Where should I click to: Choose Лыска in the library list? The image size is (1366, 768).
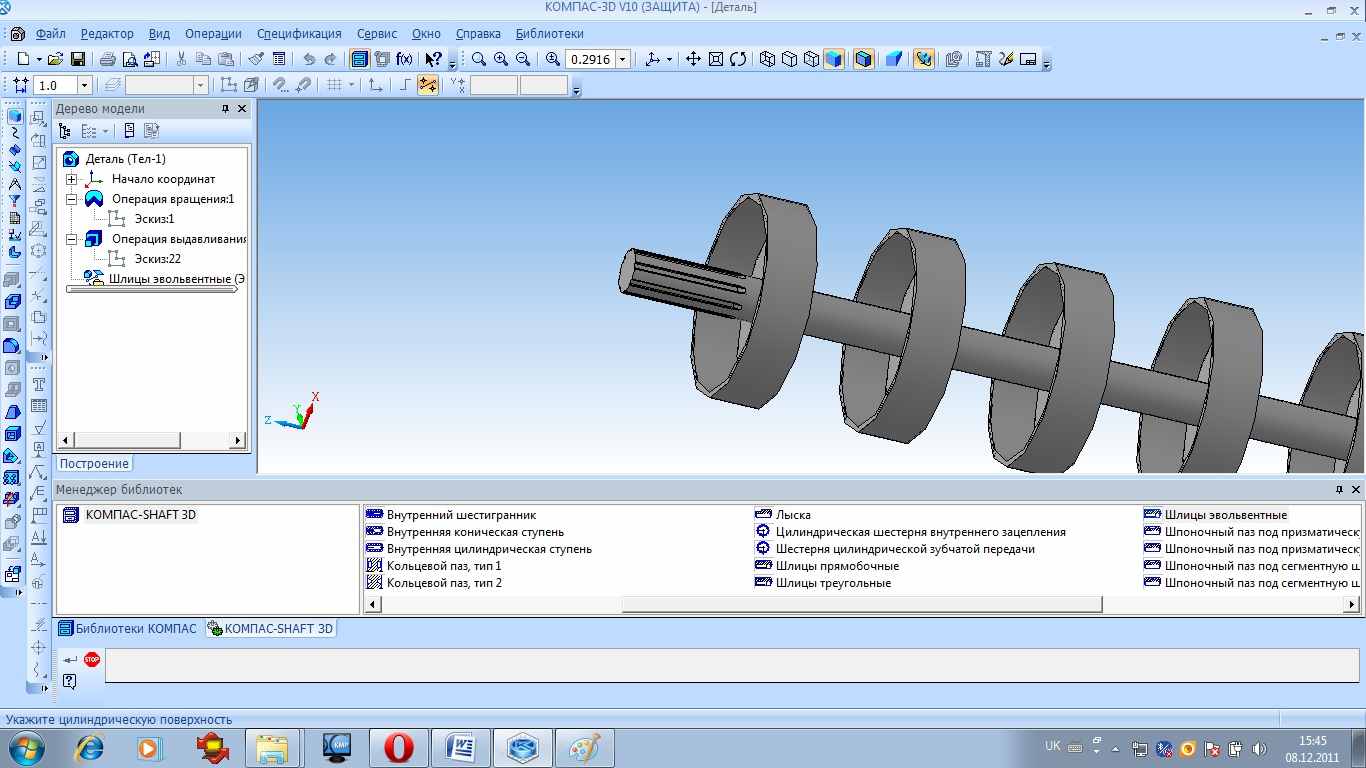click(793, 515)
